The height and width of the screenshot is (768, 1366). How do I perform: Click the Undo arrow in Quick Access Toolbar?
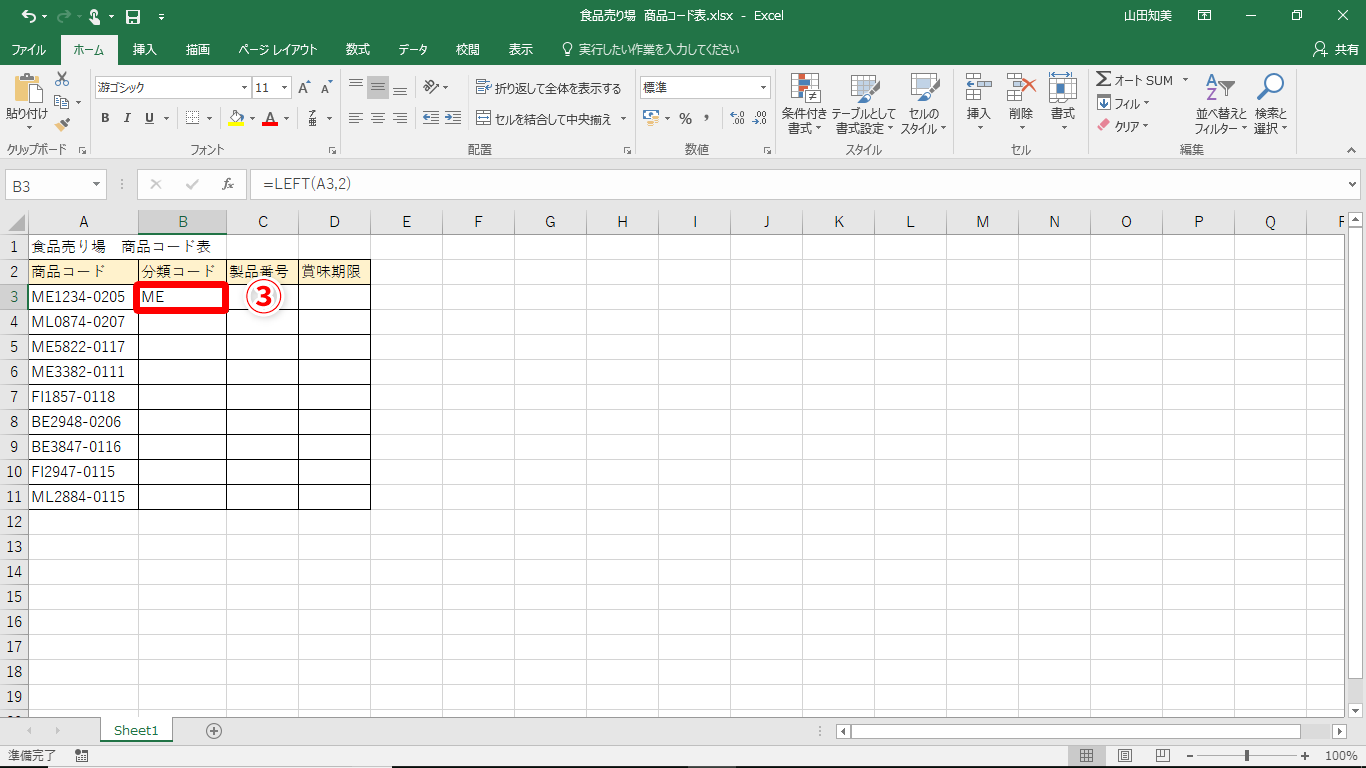coord(27,16)
